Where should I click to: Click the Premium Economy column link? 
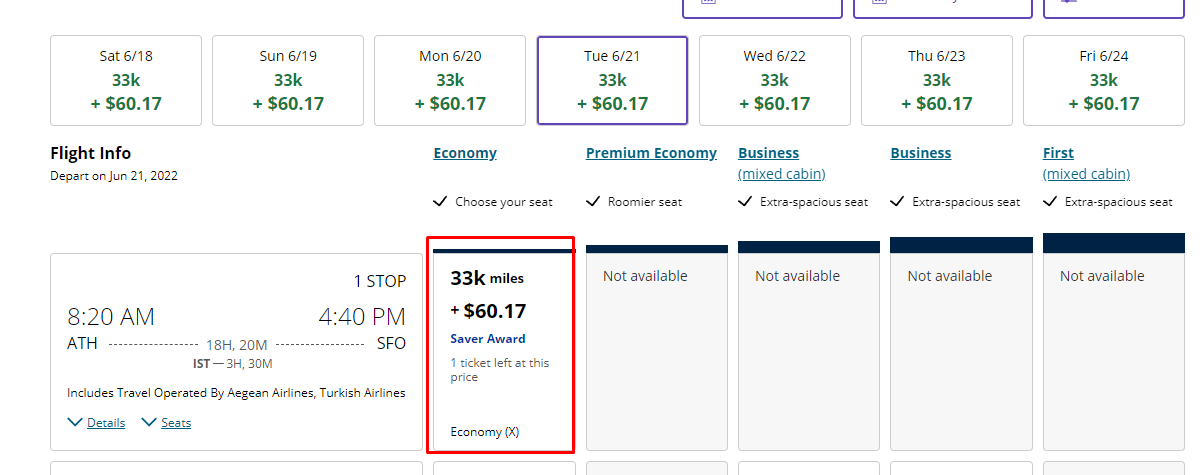click(651, 153)
